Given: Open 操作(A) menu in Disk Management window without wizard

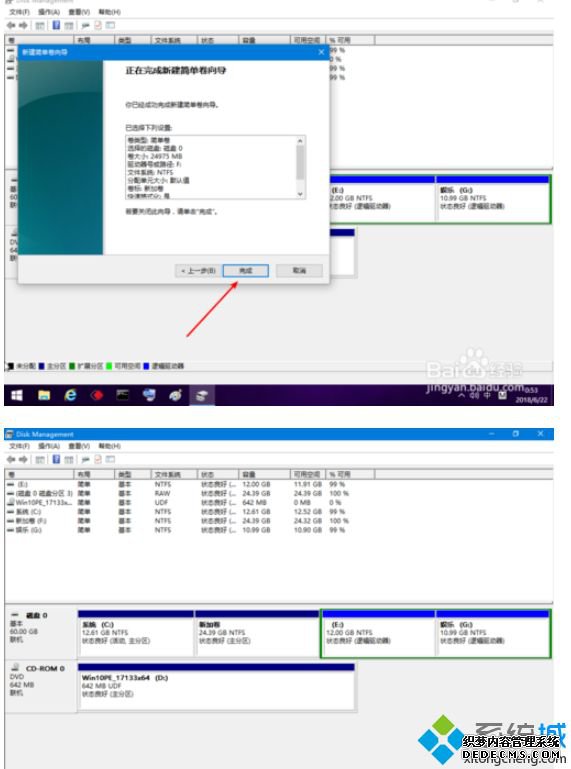Looking at the screenshot, I should [49, 446].
